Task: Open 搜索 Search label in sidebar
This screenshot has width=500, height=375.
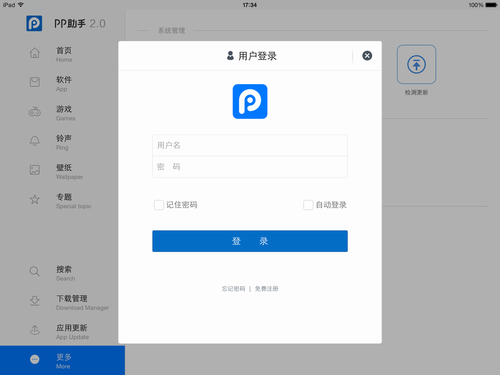Action: pyautogui.click(x=65, y=273)
